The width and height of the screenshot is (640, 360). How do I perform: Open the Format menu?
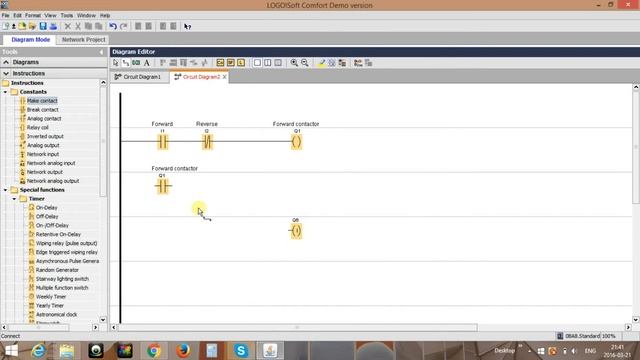point(33,16)
